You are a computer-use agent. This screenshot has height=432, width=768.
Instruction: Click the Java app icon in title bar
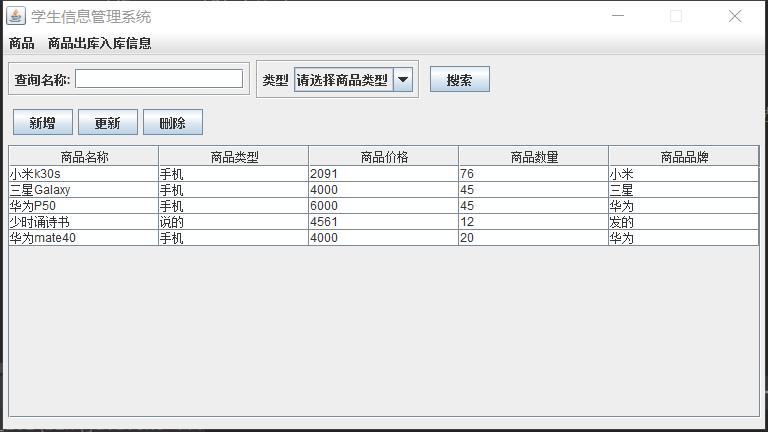(16, 16)
